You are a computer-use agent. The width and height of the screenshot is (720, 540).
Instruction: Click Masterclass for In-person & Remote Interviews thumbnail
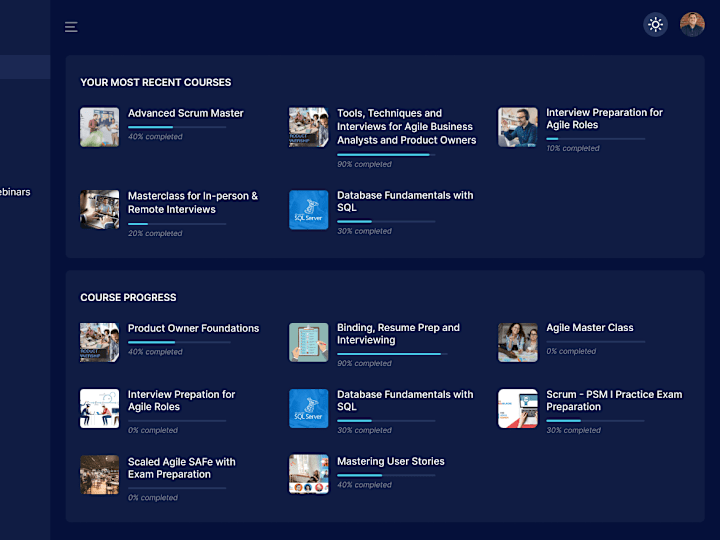[100, 210]
